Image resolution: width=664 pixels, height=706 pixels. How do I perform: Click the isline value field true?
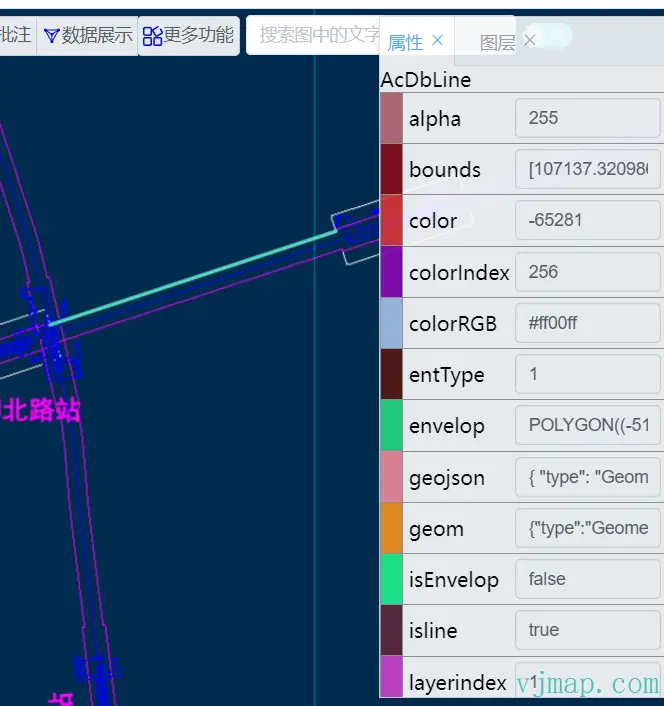tap(587, 630)
